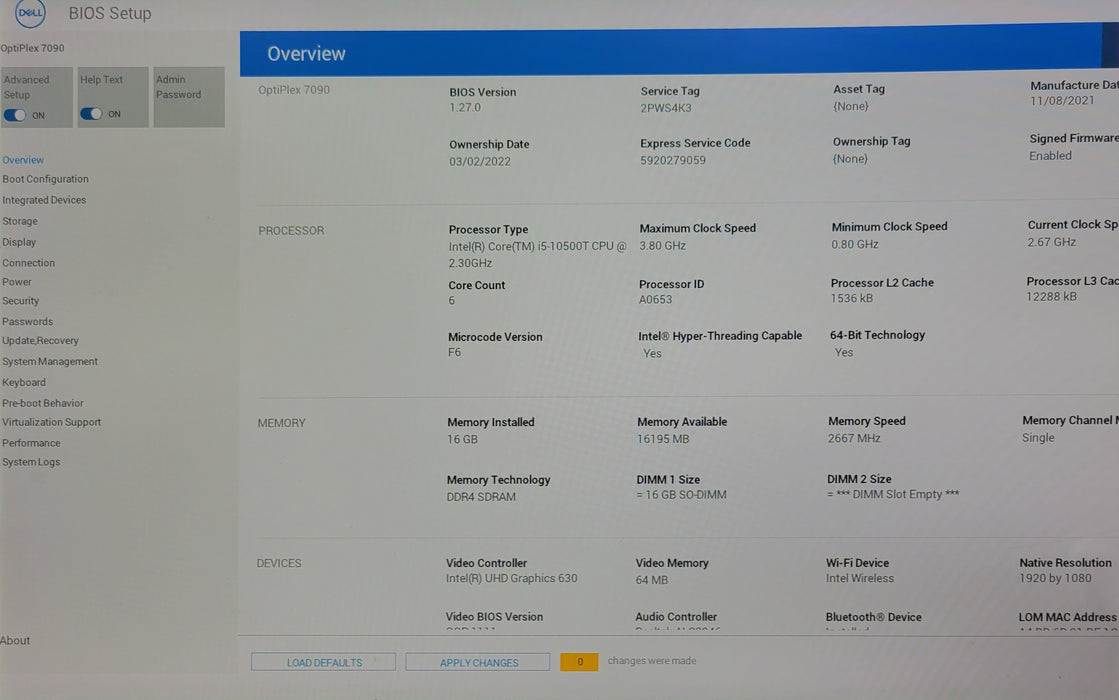
Task: Open the Admin Password tile
Action: pos(189,97)
